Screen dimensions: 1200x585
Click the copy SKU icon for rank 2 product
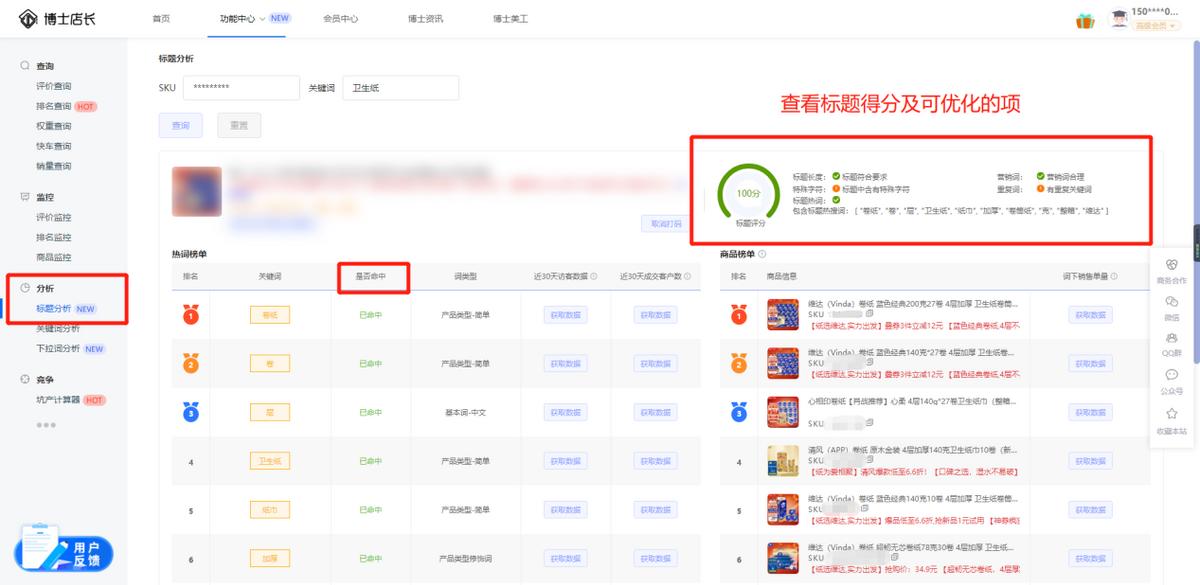(x=870, y=362)
